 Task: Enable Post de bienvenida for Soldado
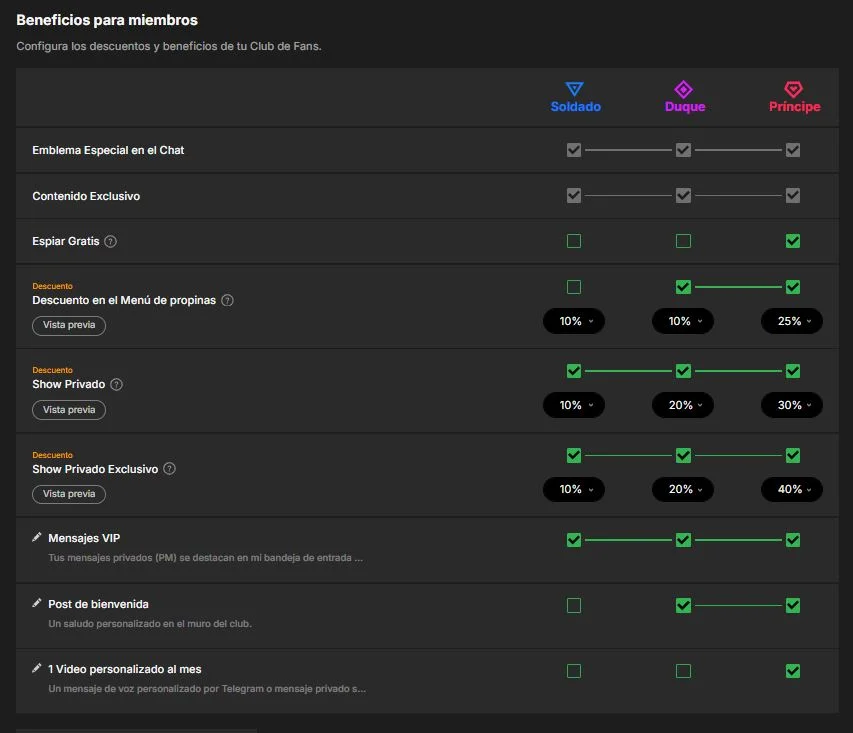point(574,606)
